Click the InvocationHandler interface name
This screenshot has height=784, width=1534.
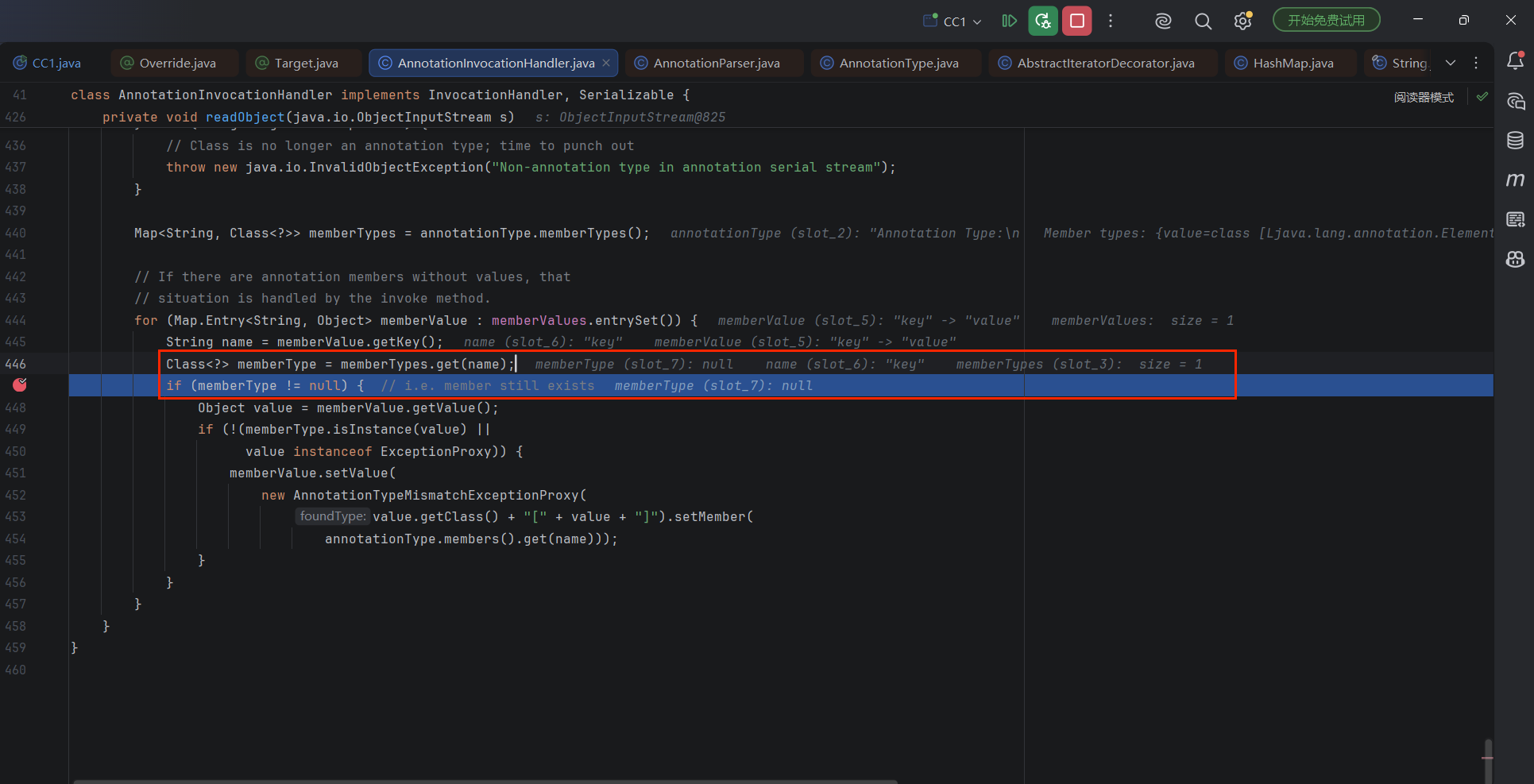click(x=496, y=95)
